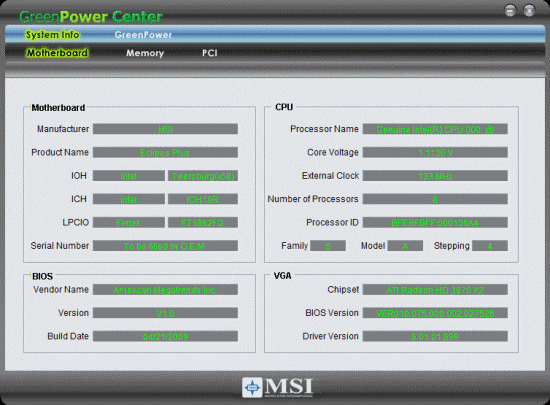Select the Processor Name value field
The image size is (550, 405).
pos(435,129)
